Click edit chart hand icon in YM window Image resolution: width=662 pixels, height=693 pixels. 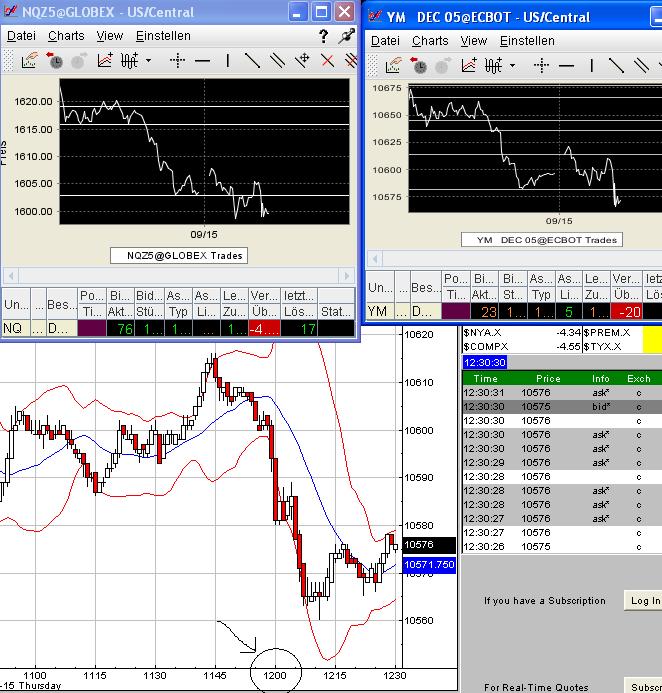click(394, 65)
